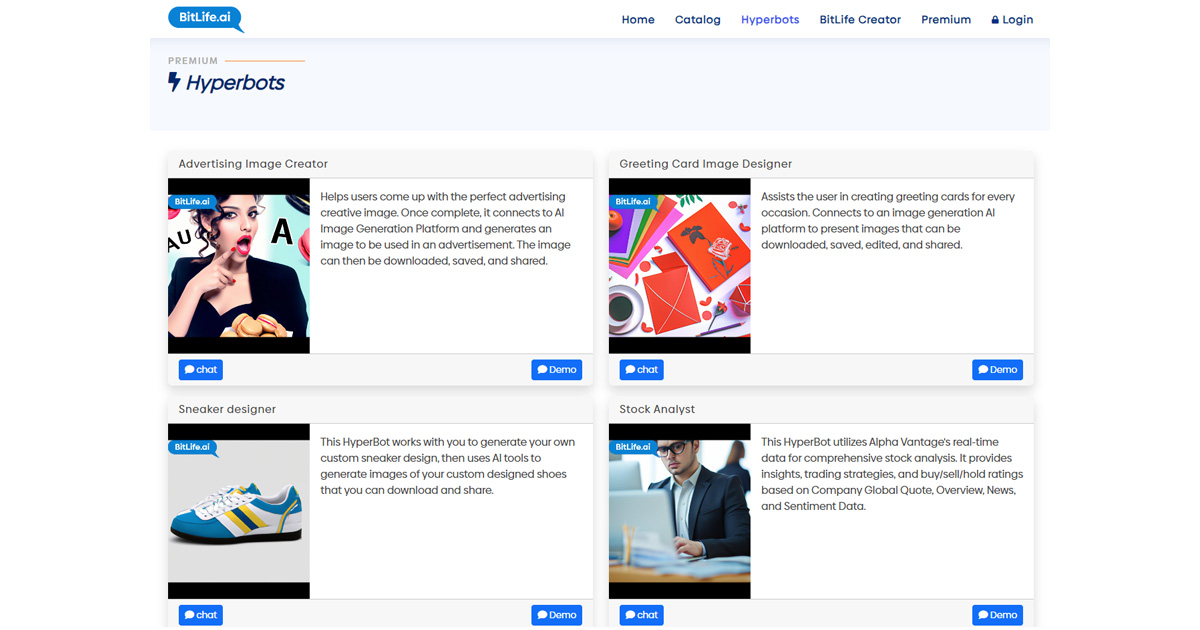Go to Home in navigation bar
This screenshot has height=630, width=1200.
(x=638, y=20)
